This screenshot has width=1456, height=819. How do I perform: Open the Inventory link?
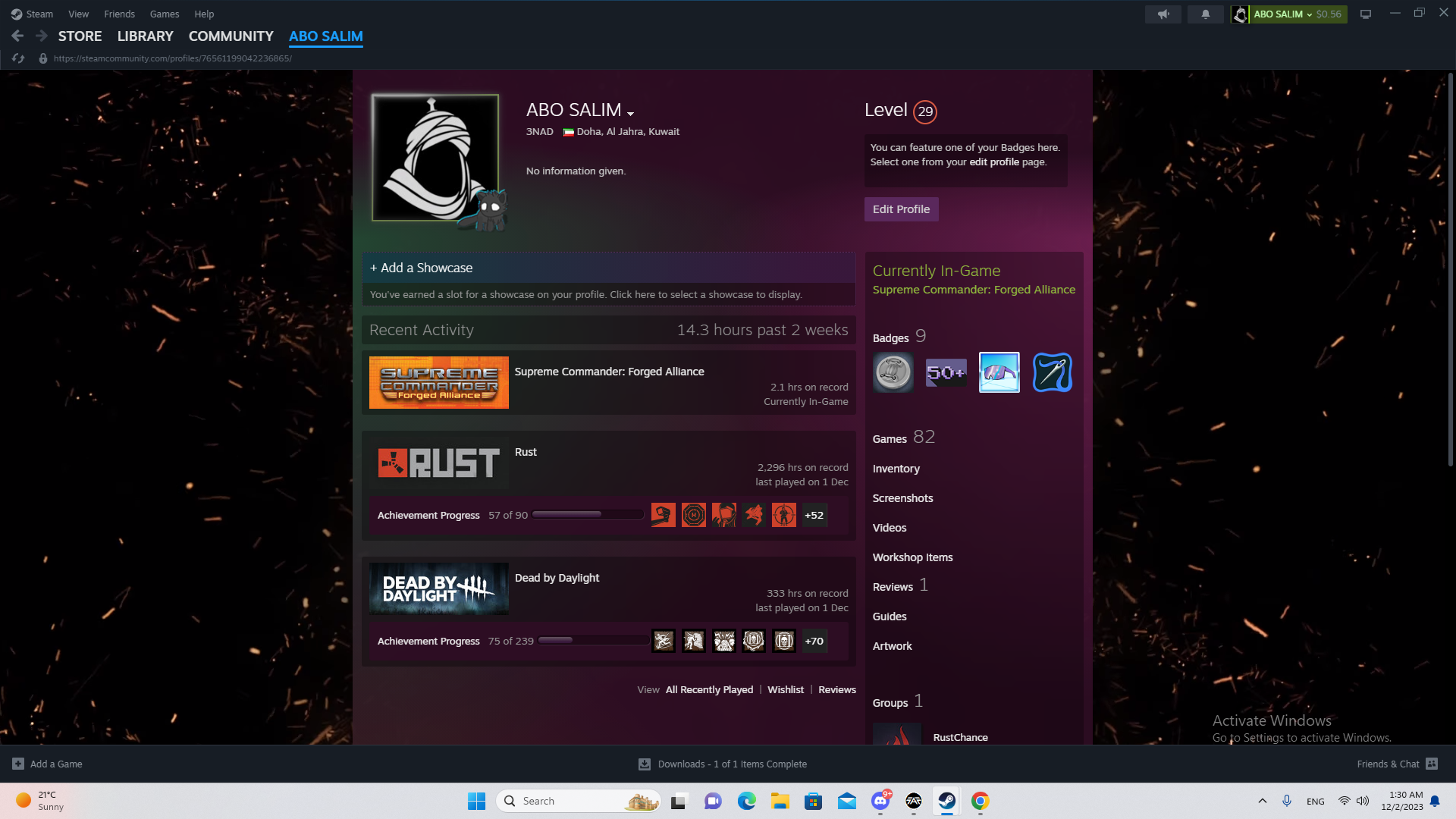point(896,469)
